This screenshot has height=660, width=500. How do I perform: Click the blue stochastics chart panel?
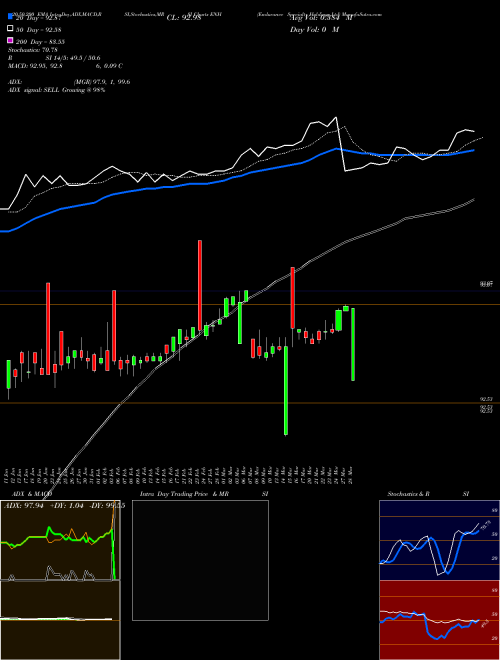[x=439, y=540]
